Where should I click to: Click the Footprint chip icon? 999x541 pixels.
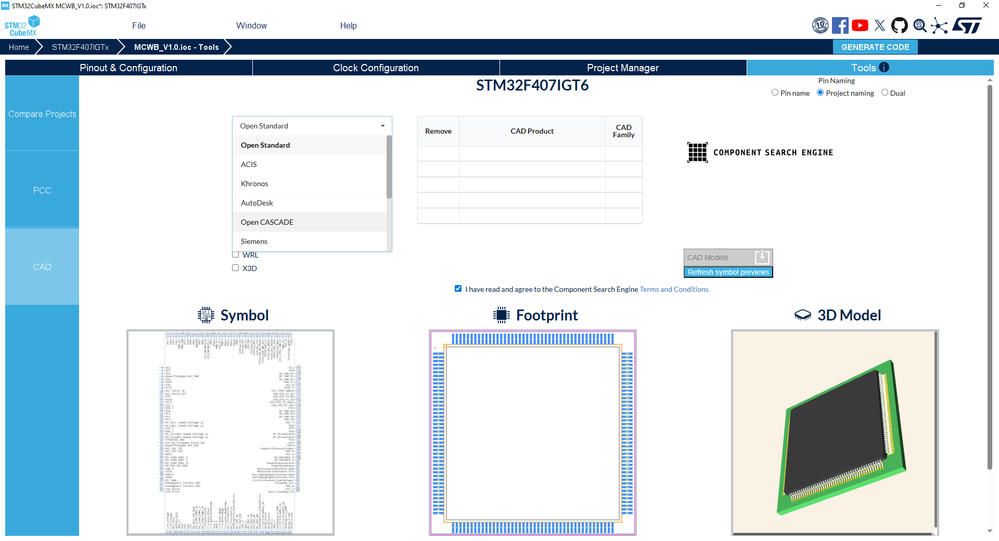pos(501,315)
